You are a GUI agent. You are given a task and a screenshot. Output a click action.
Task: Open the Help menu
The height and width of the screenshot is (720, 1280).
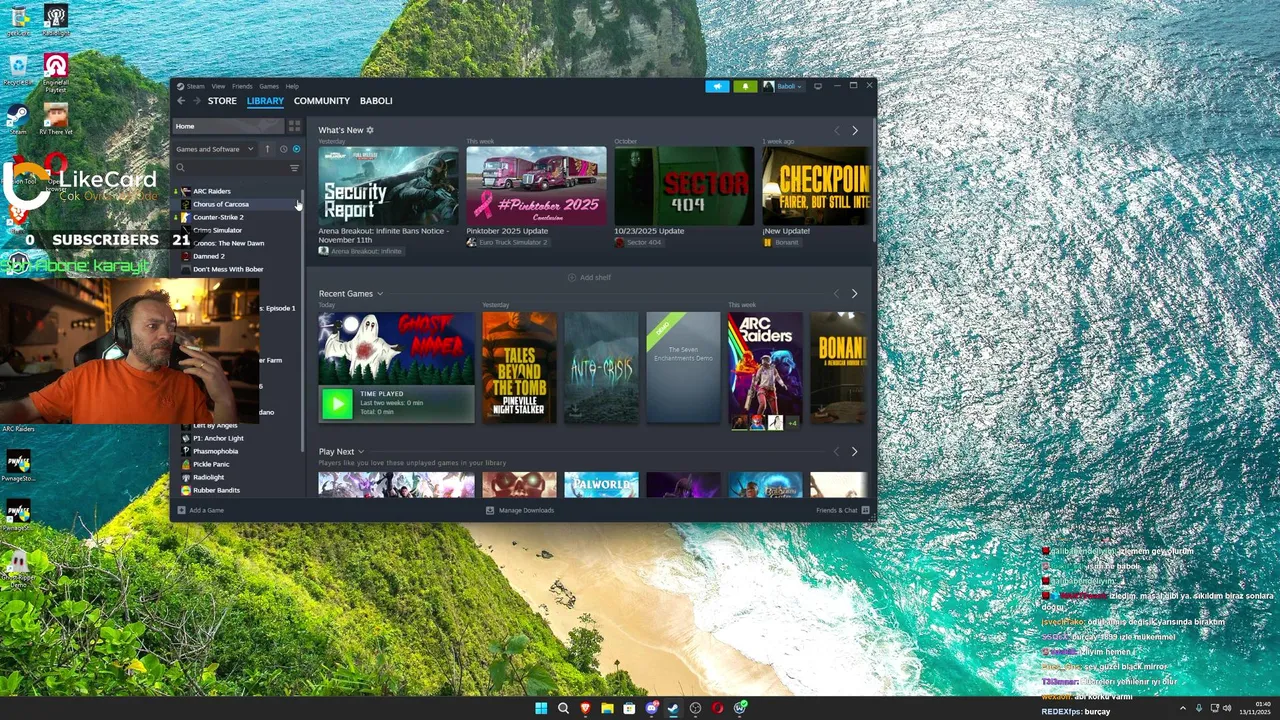coord(292,86)
